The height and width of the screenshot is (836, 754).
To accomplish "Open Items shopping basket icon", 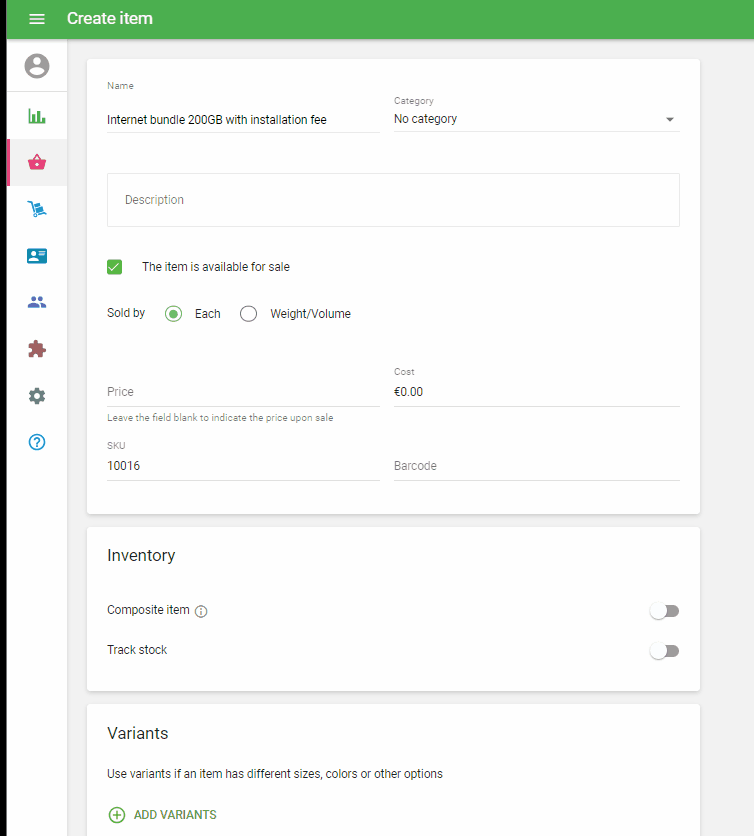I will click(37, 163).
